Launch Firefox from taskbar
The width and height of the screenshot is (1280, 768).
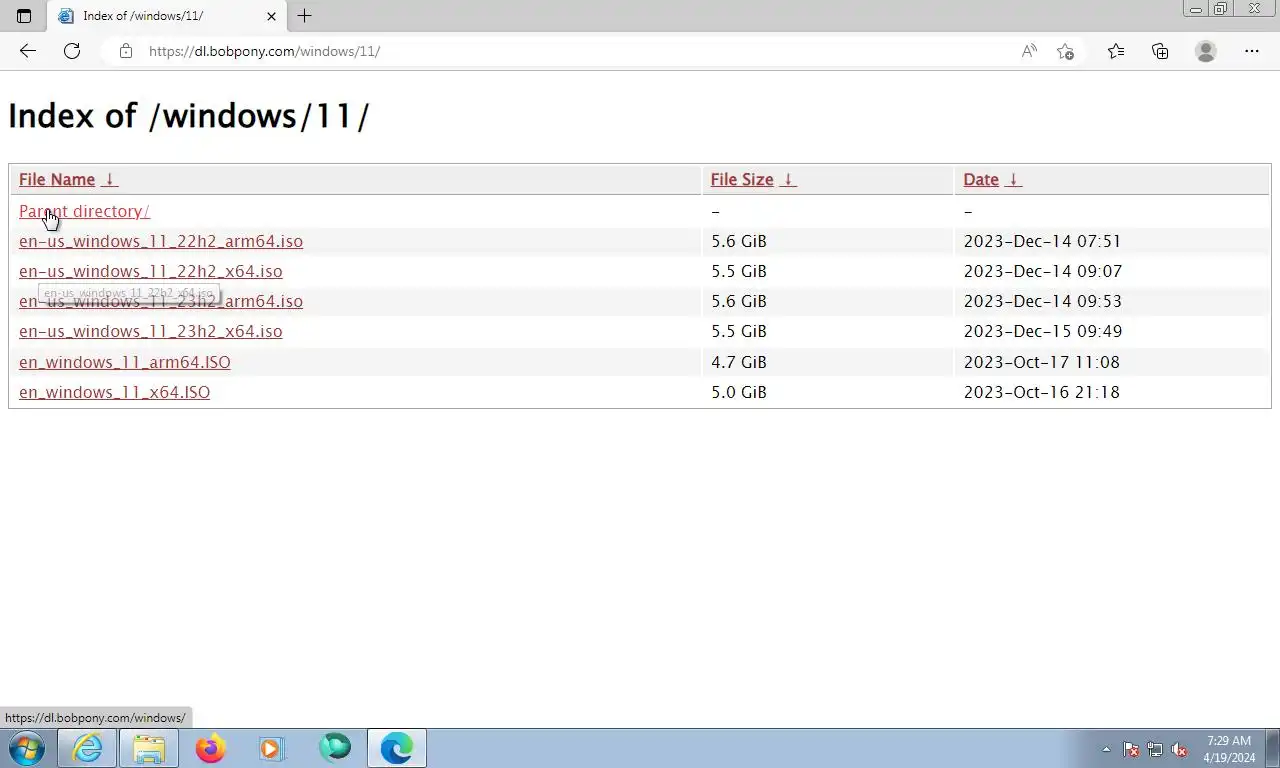coord(211,748)
